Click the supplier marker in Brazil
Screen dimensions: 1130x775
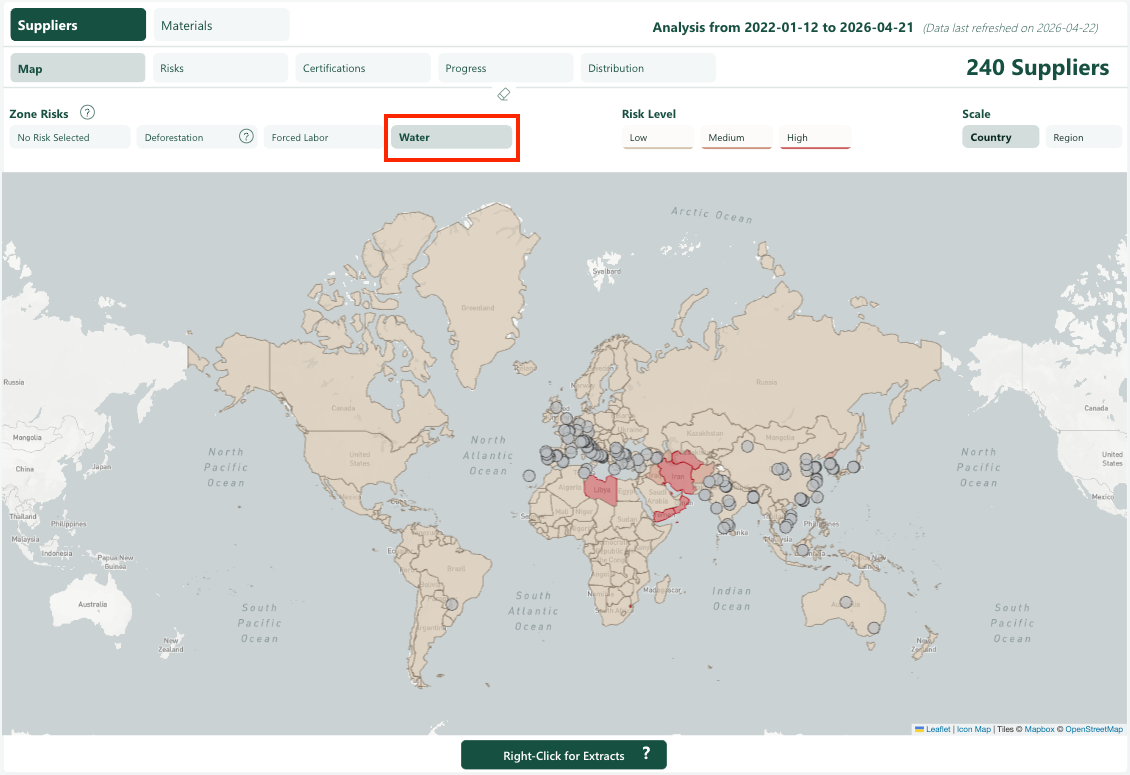(452, 604)
